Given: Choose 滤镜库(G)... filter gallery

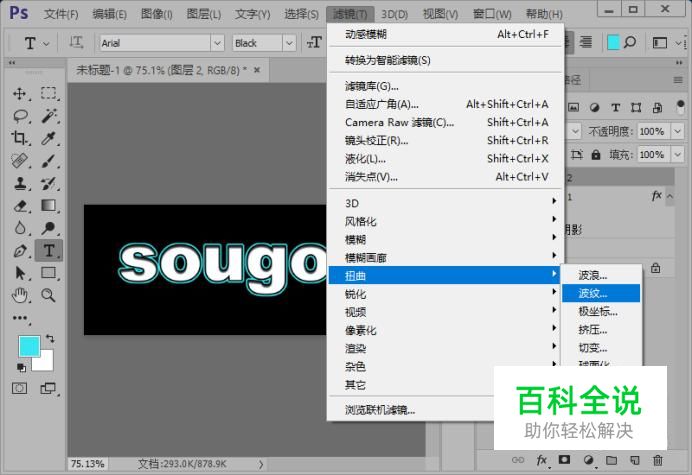Looking at the screenshot, I should 446,86.
